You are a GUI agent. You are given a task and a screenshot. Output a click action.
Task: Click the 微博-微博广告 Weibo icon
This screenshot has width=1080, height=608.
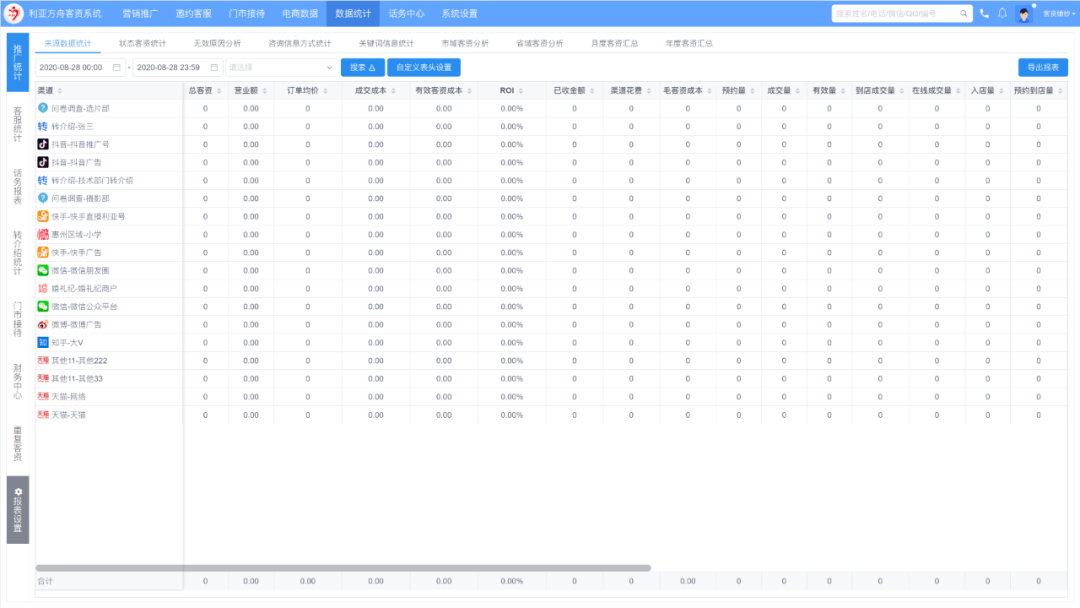43,325
